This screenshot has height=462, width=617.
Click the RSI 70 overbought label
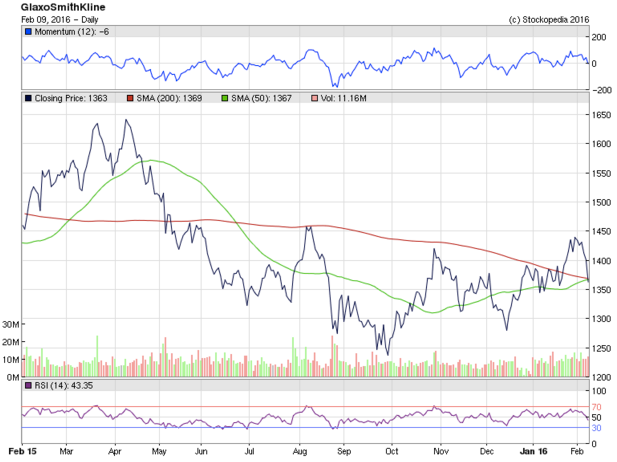(597, 407)
